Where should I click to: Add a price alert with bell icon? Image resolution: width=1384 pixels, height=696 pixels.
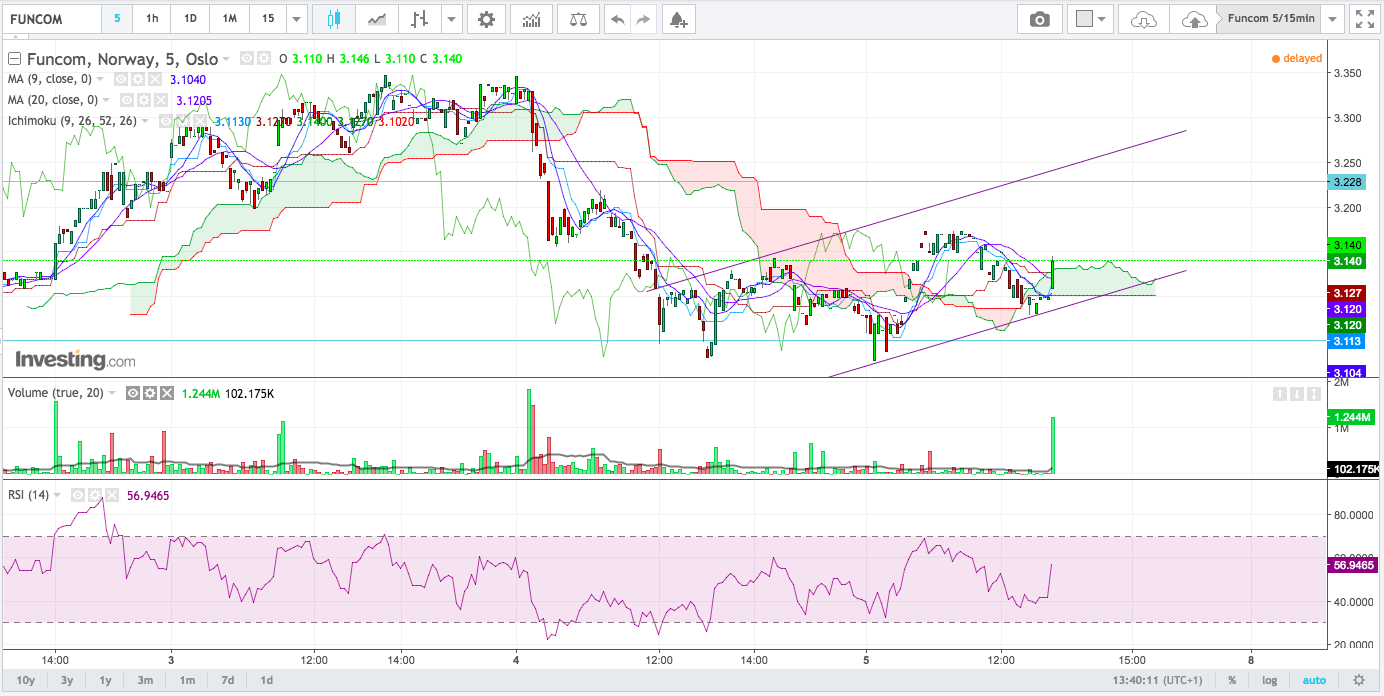point(678,19)
